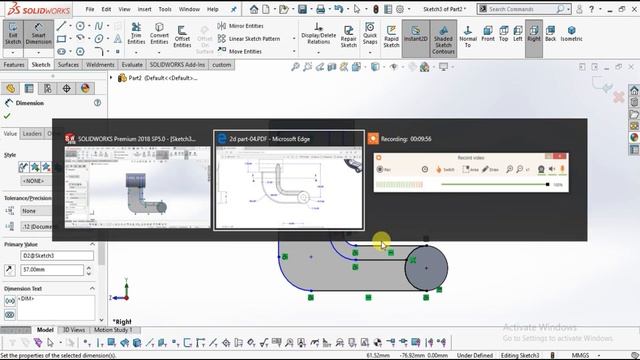Switch to Isometric view

tap(571, 34)
